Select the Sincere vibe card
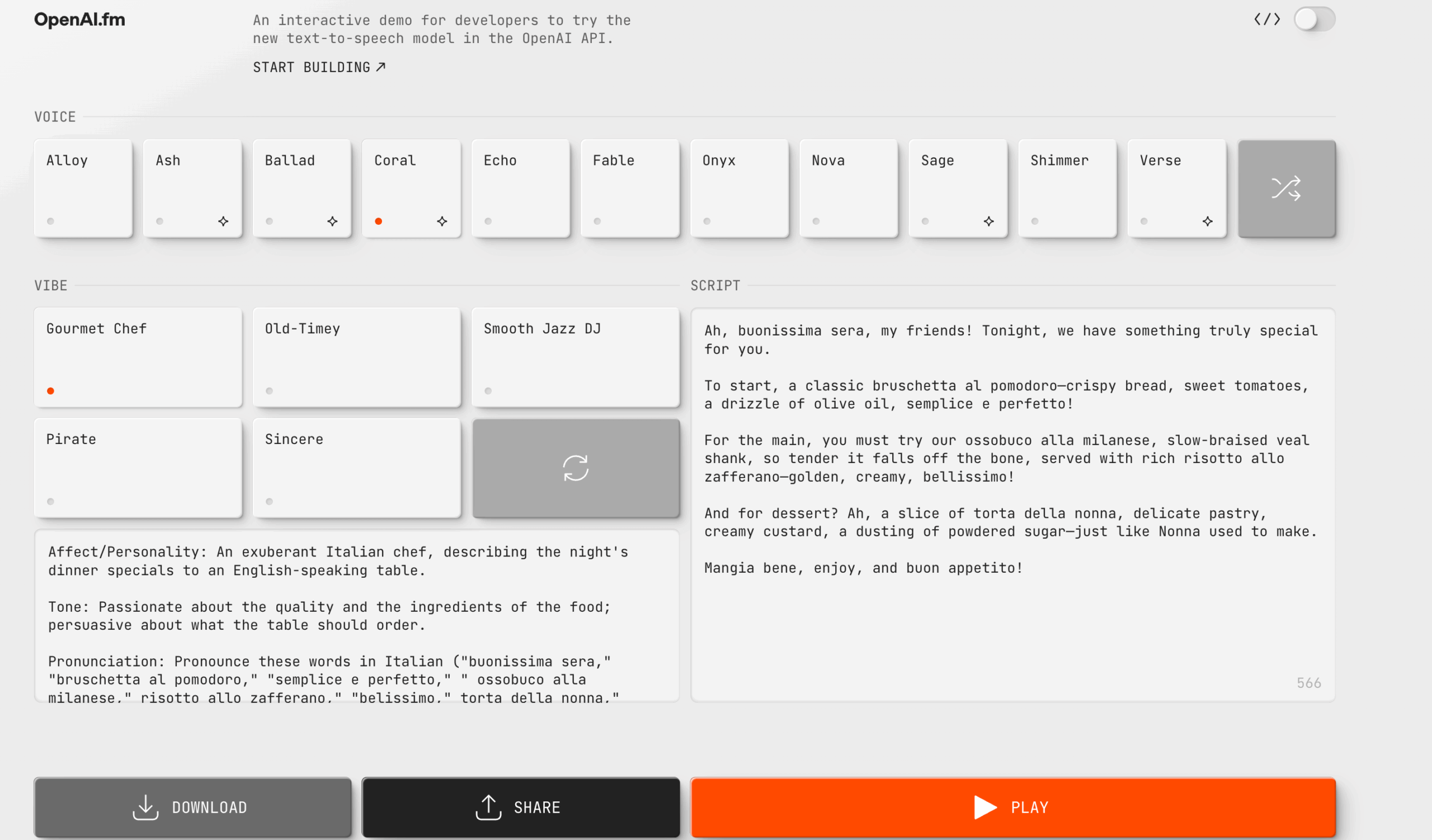 coord(356,468)
